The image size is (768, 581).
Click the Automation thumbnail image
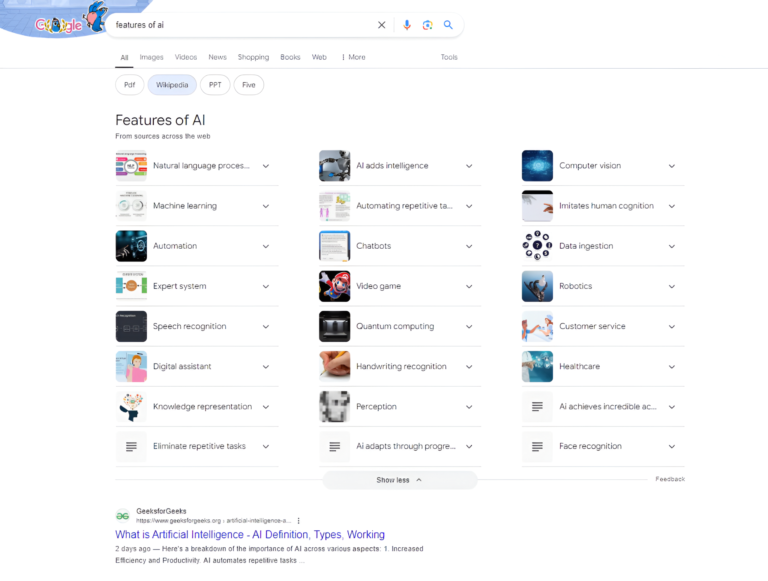click(x=131, y=246)
